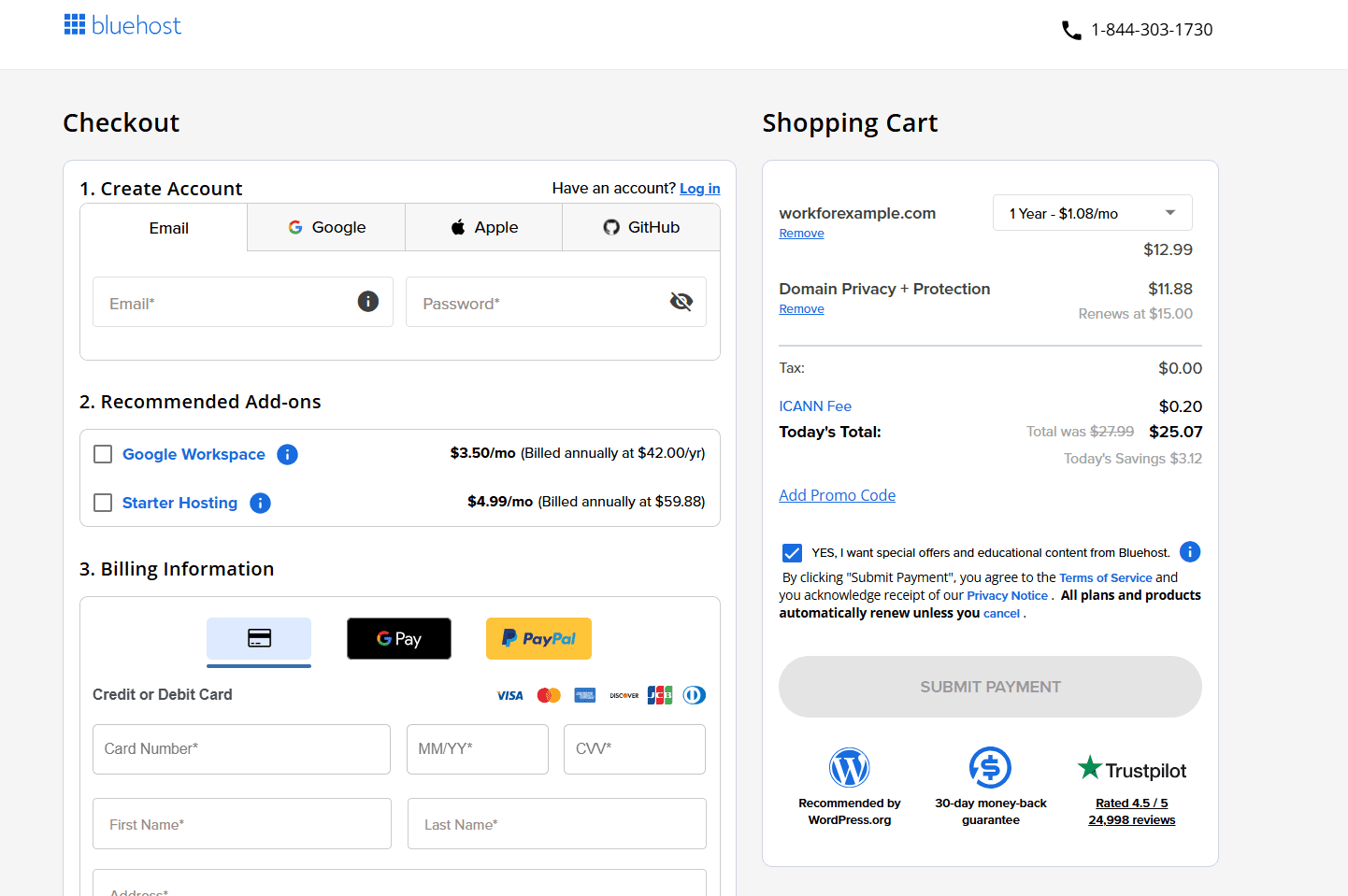Image resolution: width=1348 pixels, height=896 pixels.
Task: Click the Log in link
Action: tap(699, 189)
